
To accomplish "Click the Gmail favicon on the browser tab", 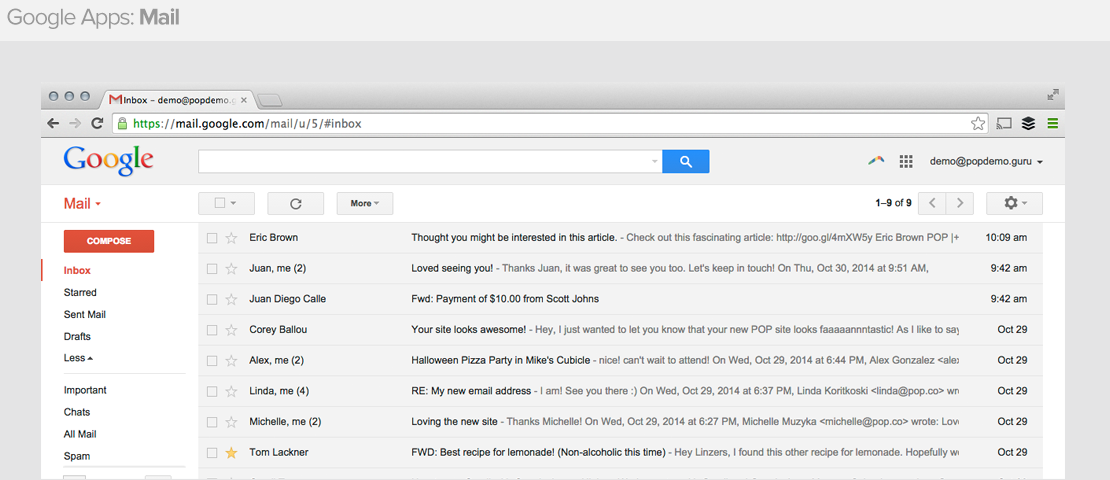I will [115, 100].
